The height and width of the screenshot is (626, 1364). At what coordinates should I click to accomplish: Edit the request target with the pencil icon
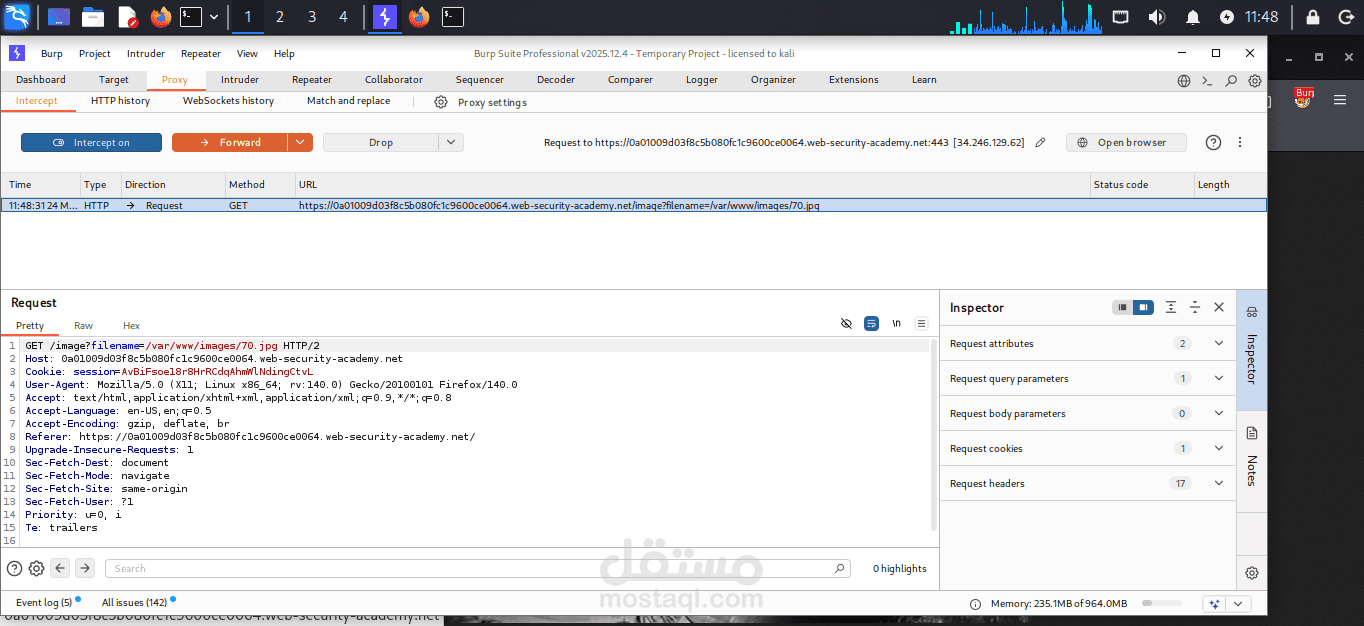(1040, 143)
